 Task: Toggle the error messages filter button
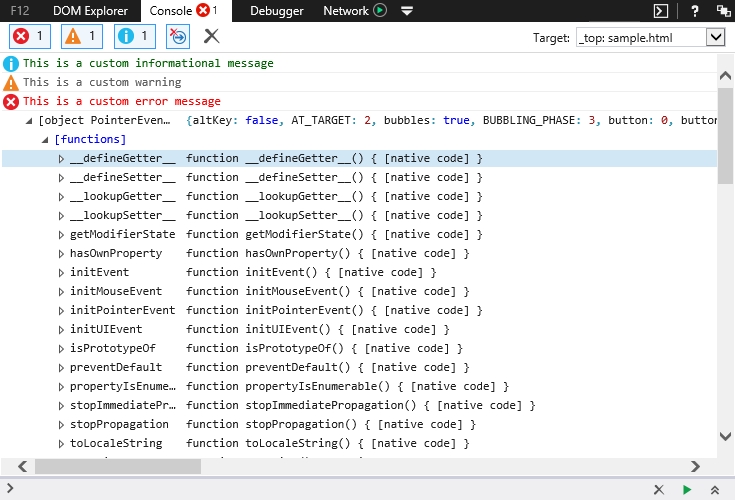30,36
